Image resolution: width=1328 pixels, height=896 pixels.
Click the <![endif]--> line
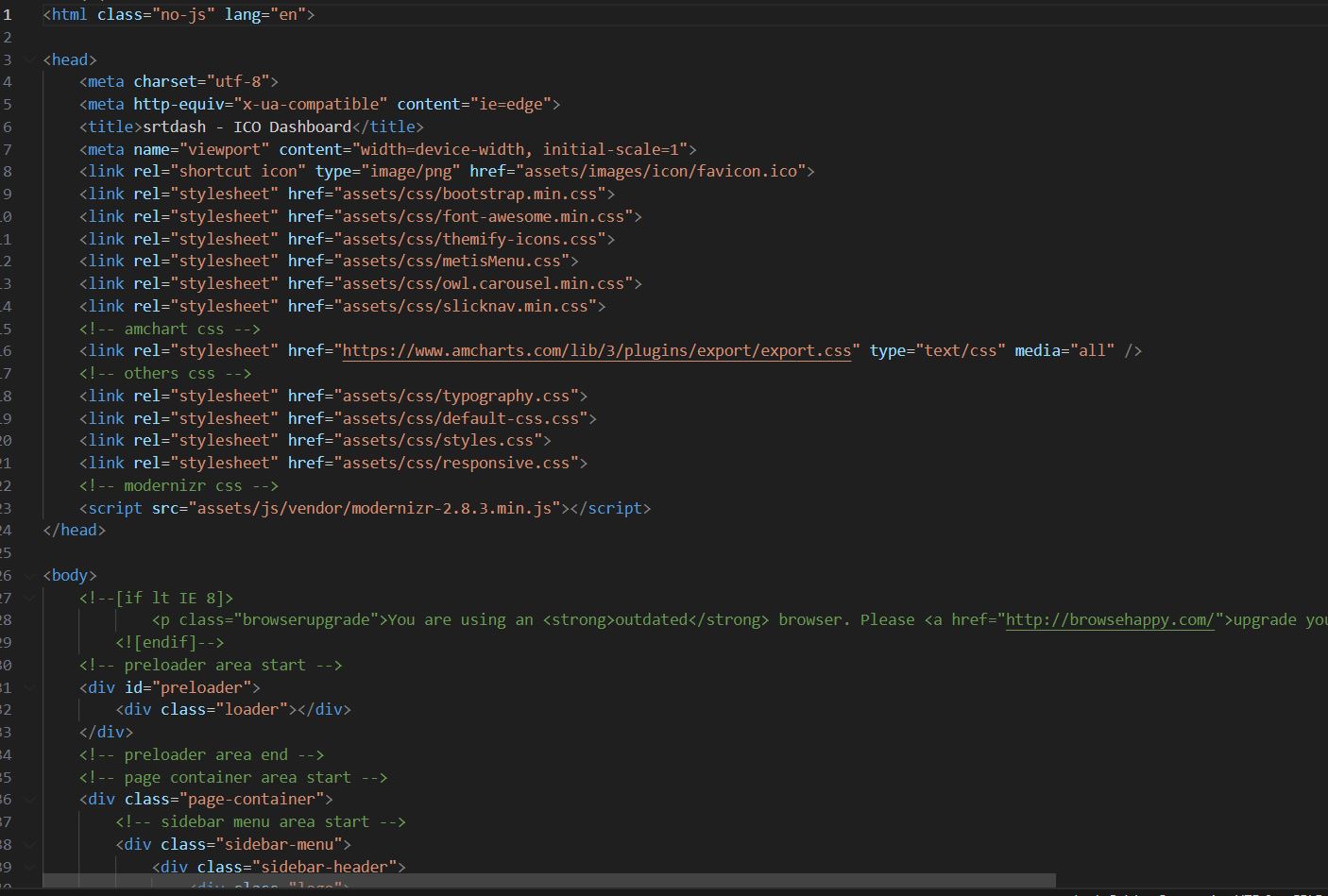pos(170,642)
